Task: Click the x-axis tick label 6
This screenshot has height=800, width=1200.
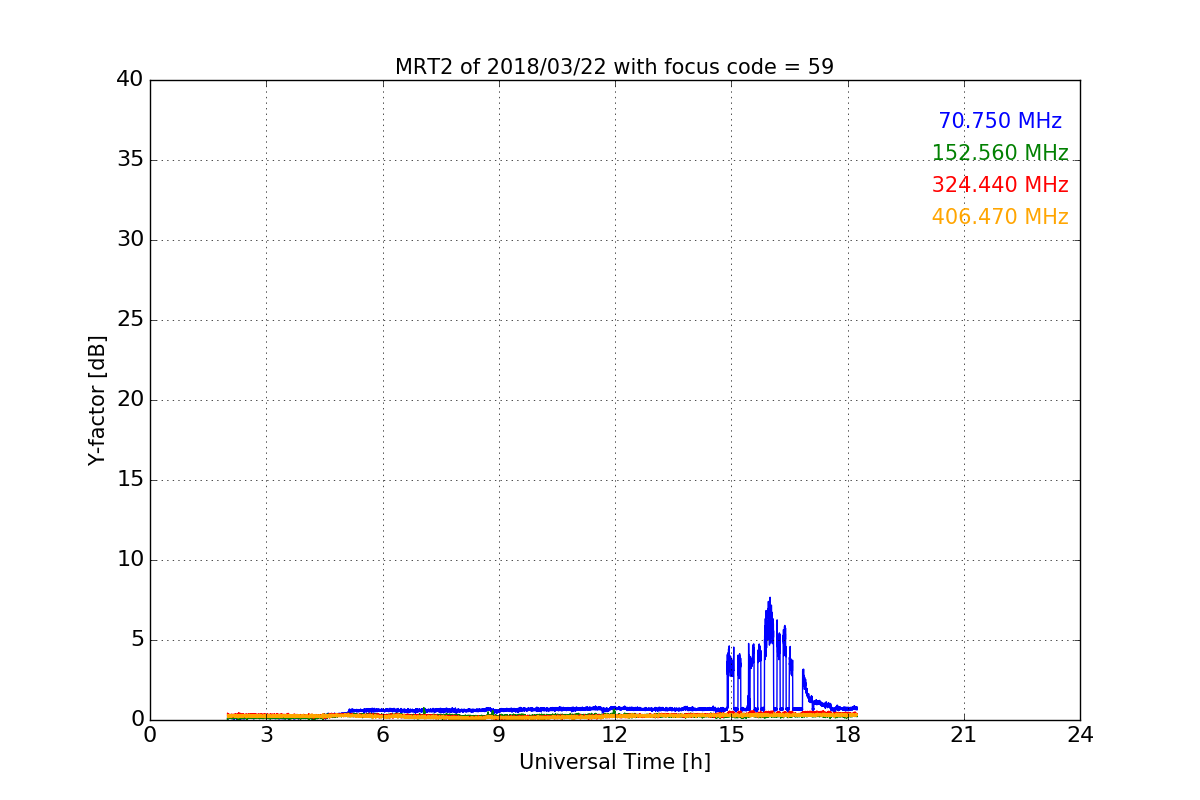Action: click(382, 735)
